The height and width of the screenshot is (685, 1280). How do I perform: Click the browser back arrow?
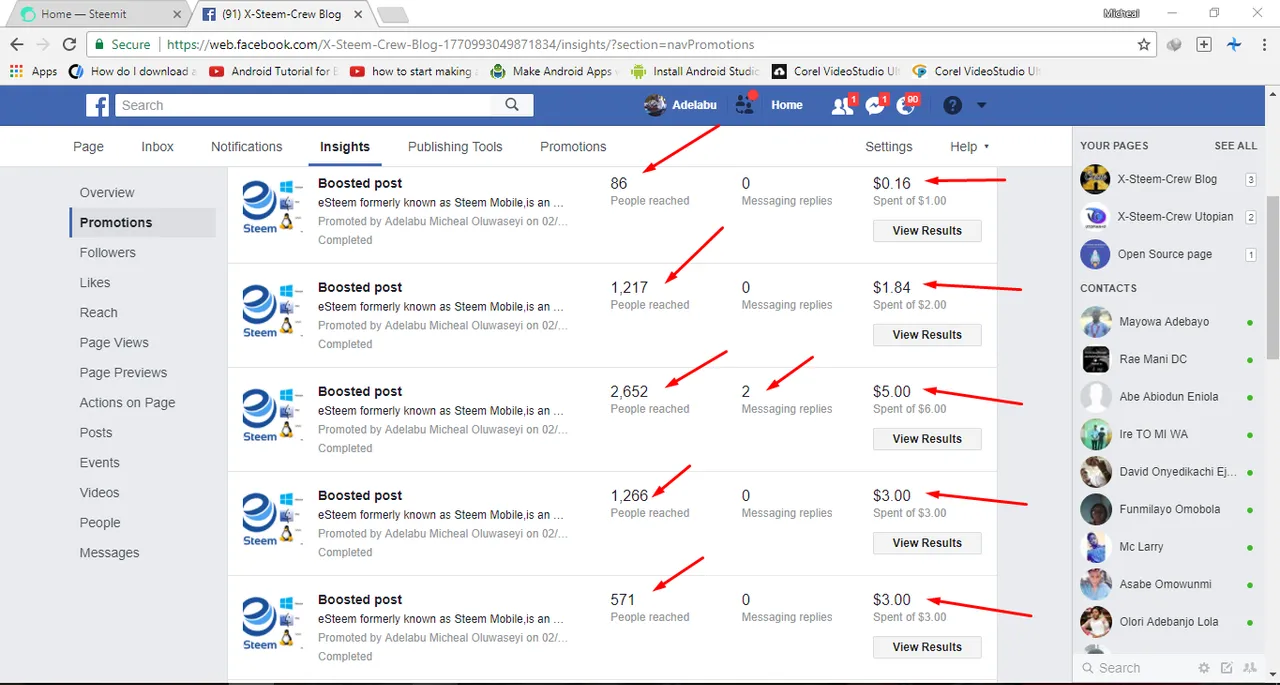[16, 45]
